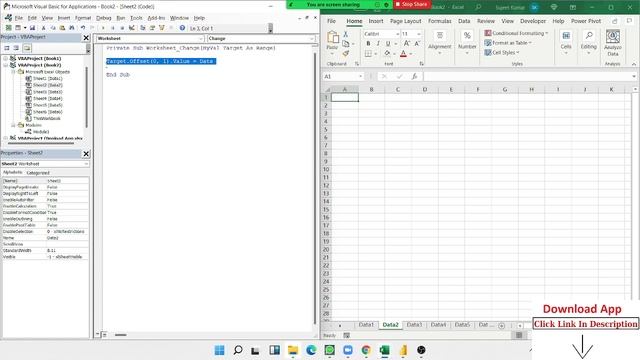This screenshot has width=640, height=360.
Task: Select Categorized tab in Properties panel
Action: click(x=38, y=173)
